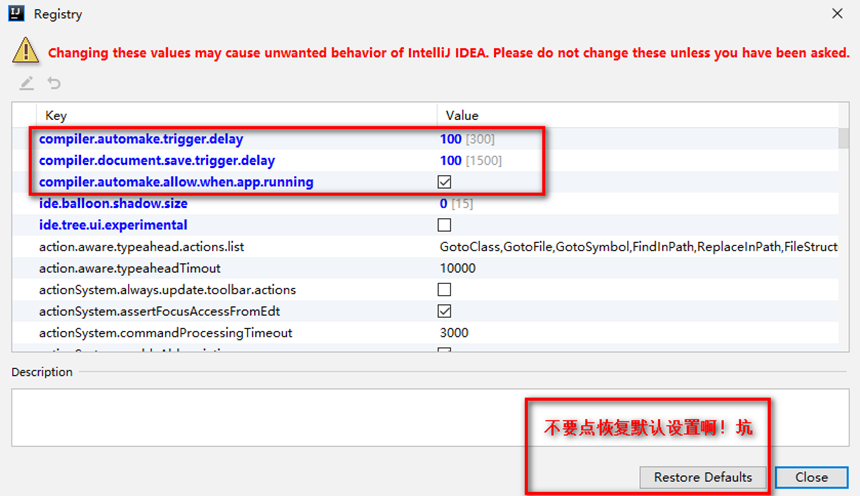Click the Close button

pyautogui.click(x=811, y=477)
